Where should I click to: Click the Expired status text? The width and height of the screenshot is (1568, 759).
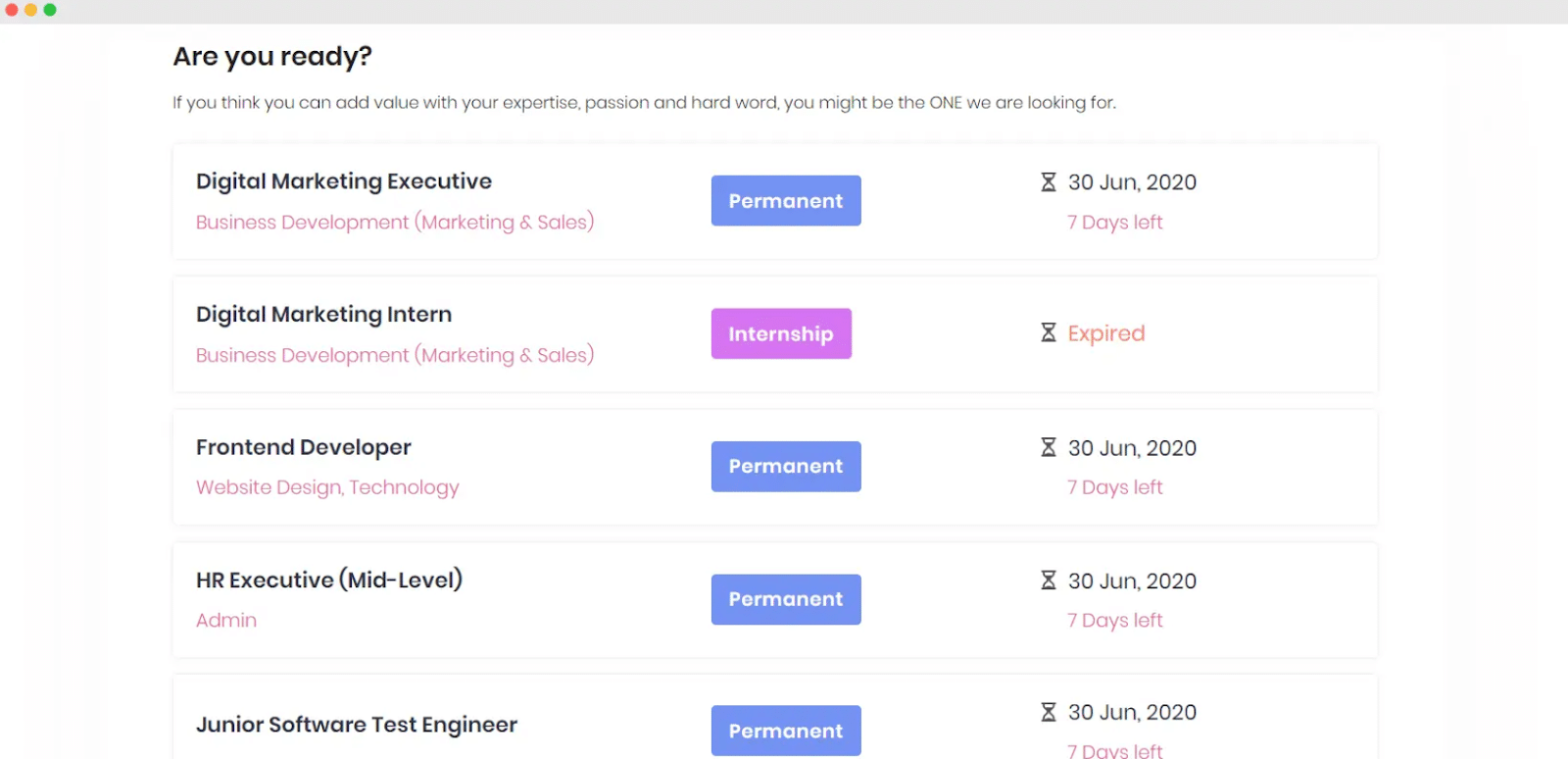tap(1106, 333)
